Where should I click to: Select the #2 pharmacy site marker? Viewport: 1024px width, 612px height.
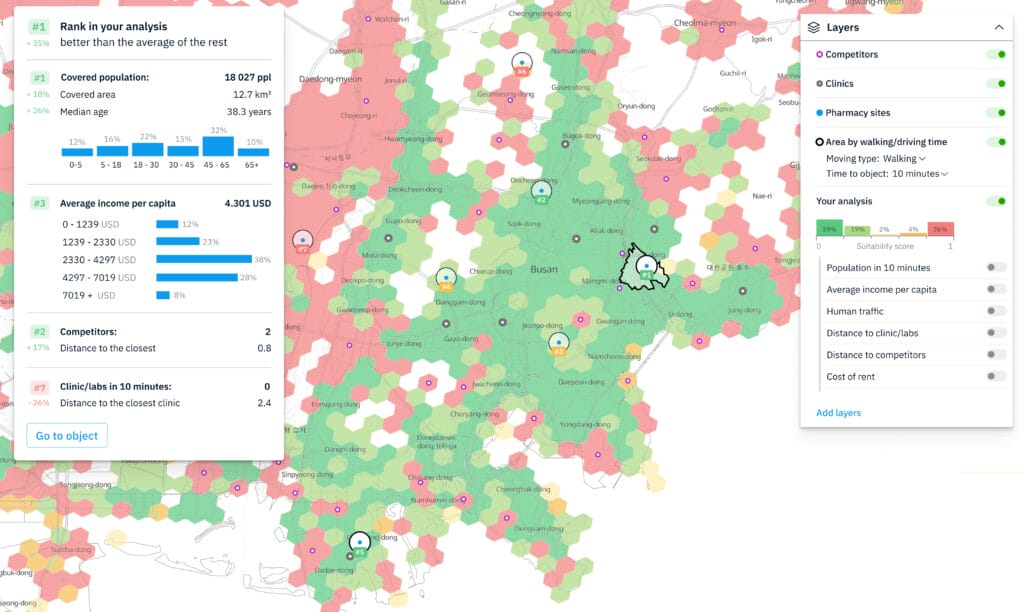541,190
